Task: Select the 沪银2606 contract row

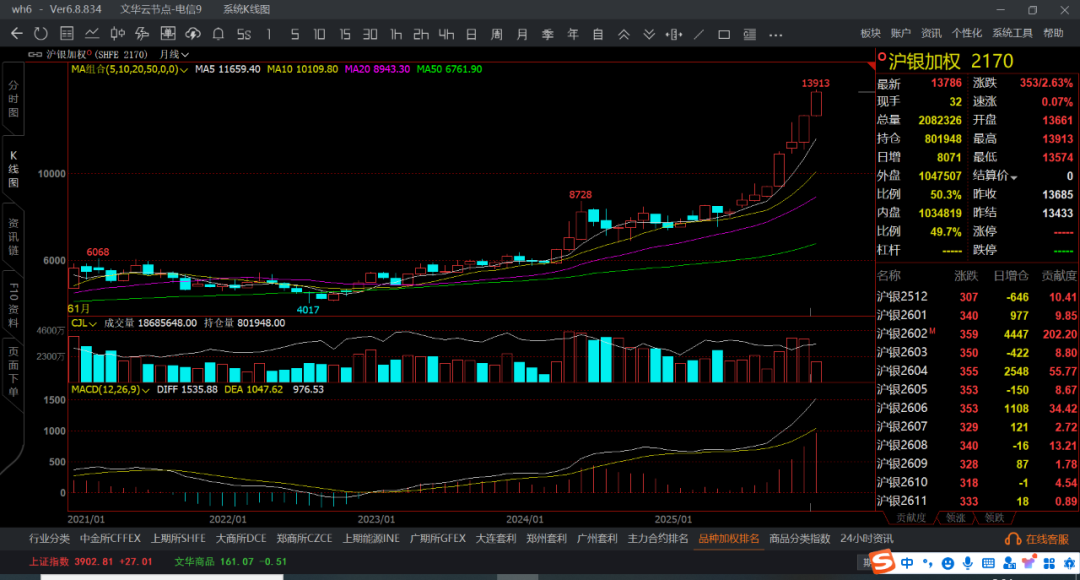Action: pos(977,408)
